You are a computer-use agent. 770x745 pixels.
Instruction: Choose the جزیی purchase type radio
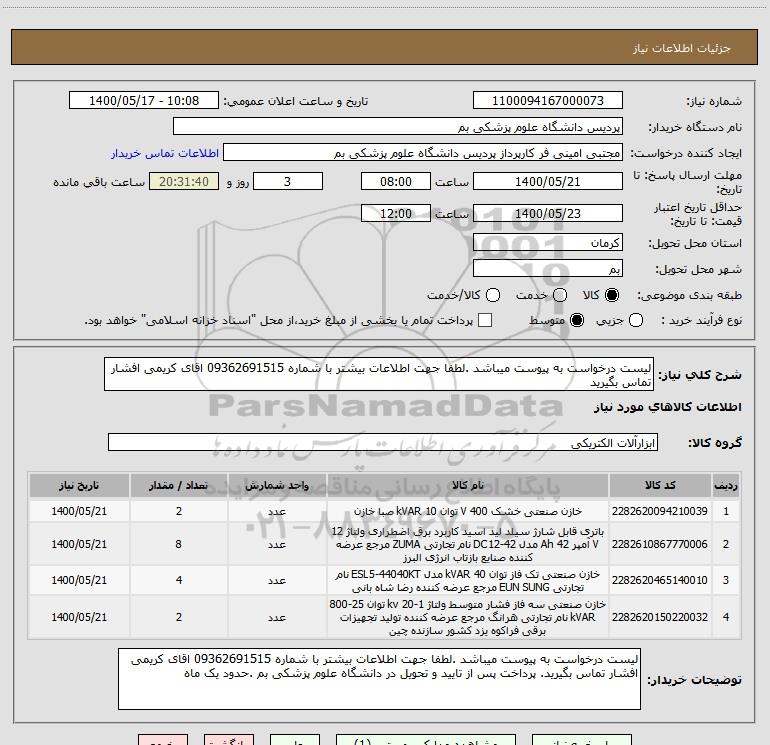click(x=636, y=320)
